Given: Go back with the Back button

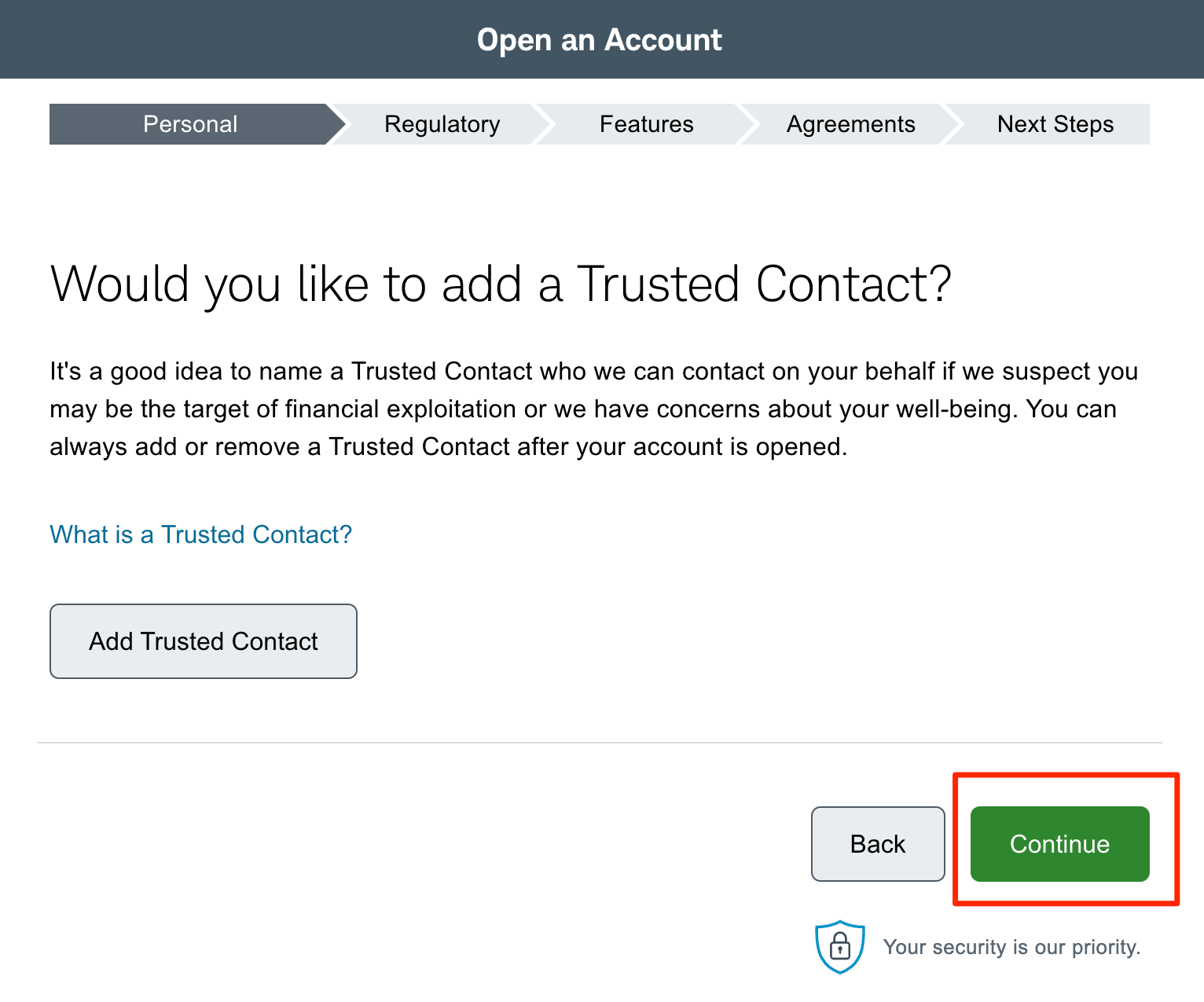Looking at the screenshot, I should click(x=877, y=844).
